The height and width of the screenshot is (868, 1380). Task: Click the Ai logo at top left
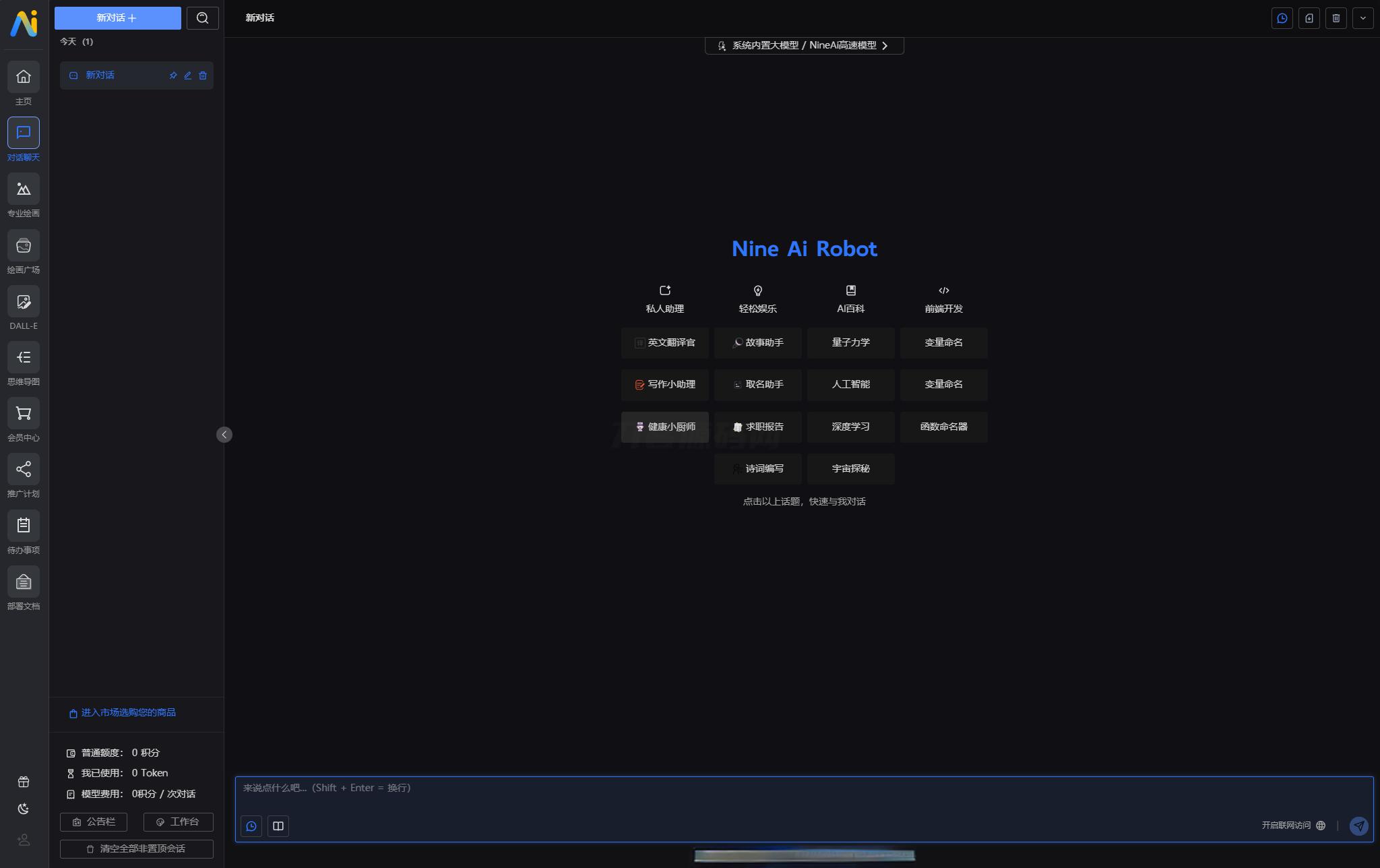(24, 24)
